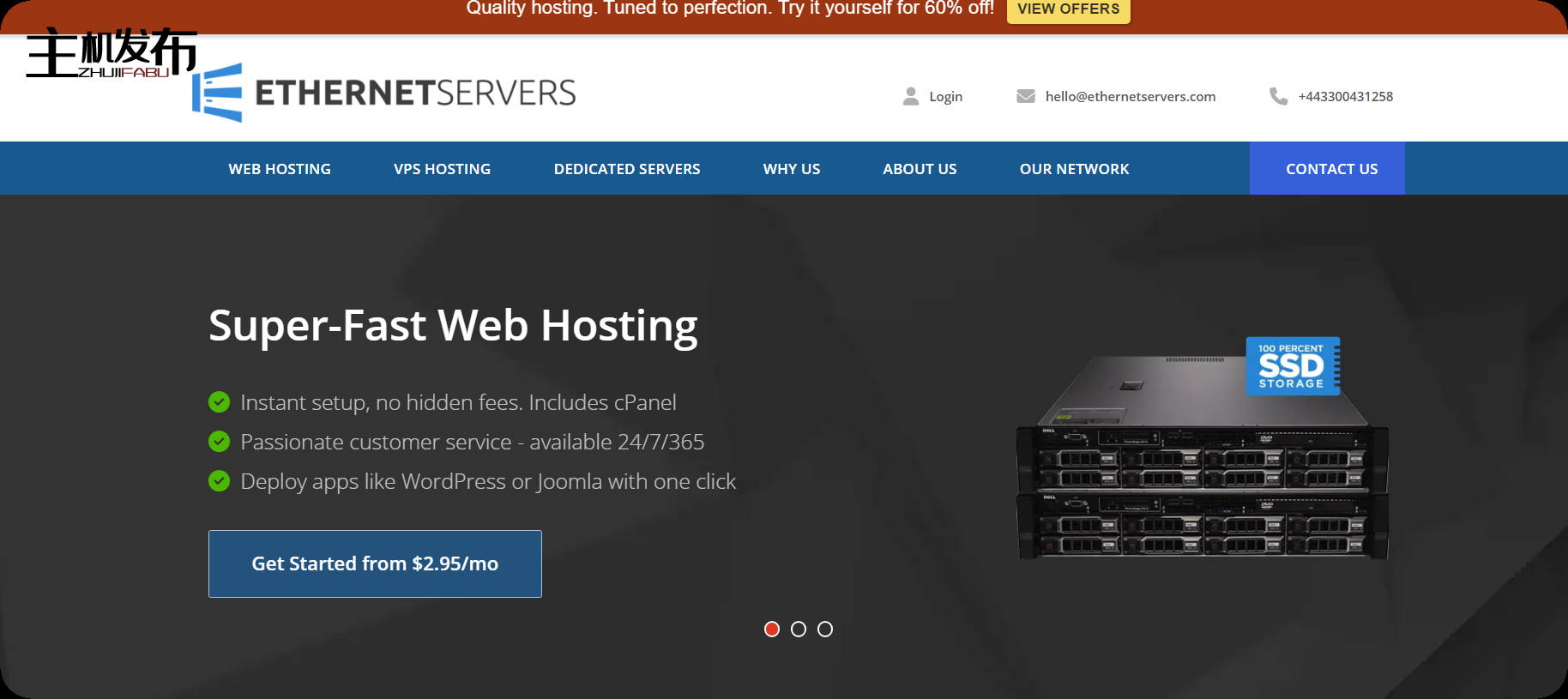1568x699 pixels.
Task: Open the VPS Hosting menu
Action: coord(442,169)
